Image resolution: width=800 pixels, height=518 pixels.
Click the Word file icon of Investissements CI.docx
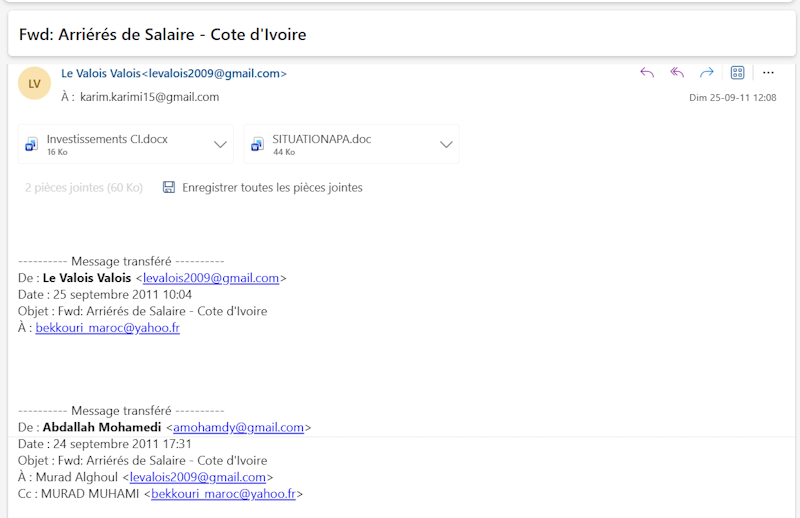coord(31,145)
